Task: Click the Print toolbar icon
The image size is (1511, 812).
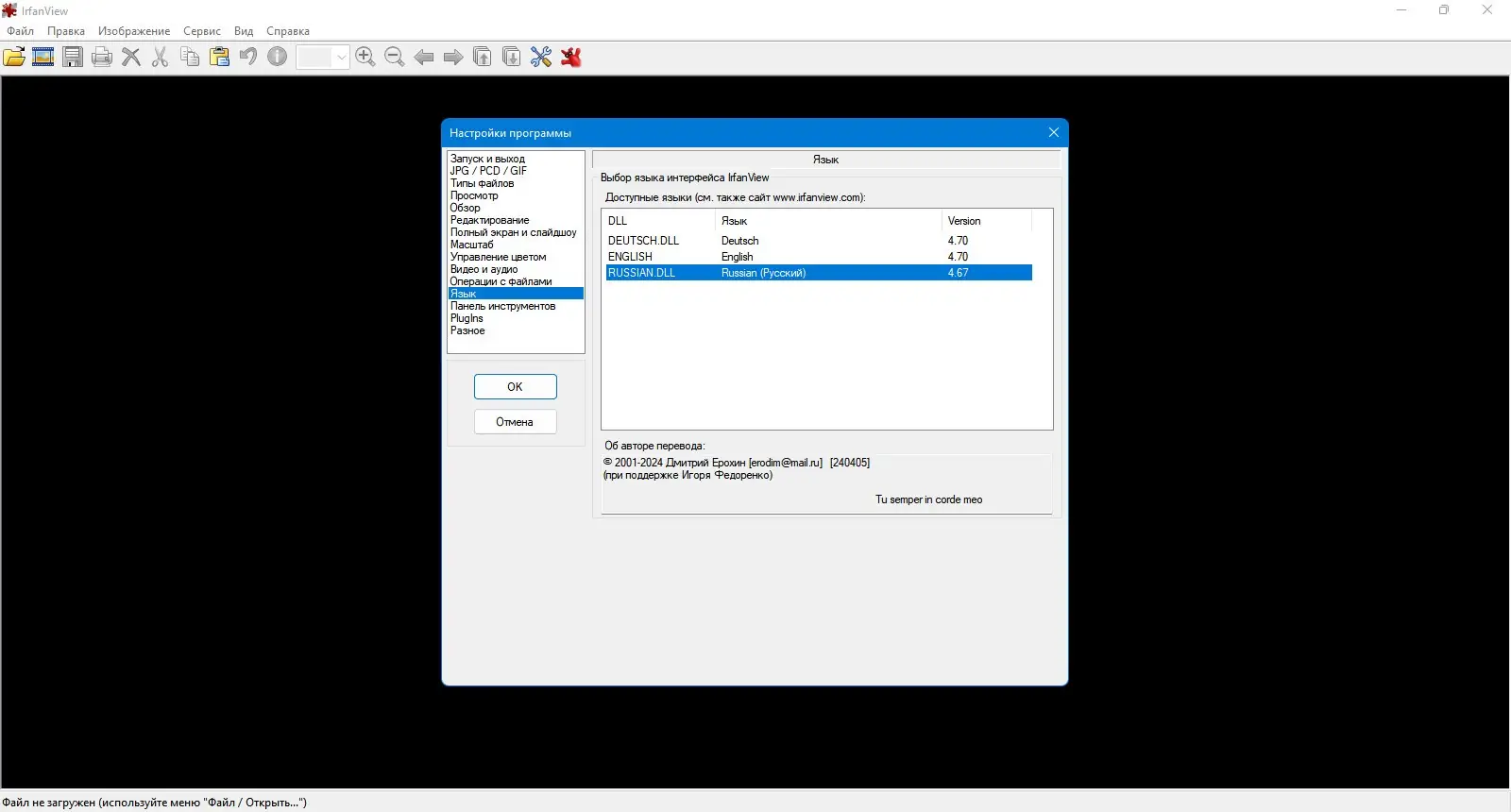Action: [102, 57]
